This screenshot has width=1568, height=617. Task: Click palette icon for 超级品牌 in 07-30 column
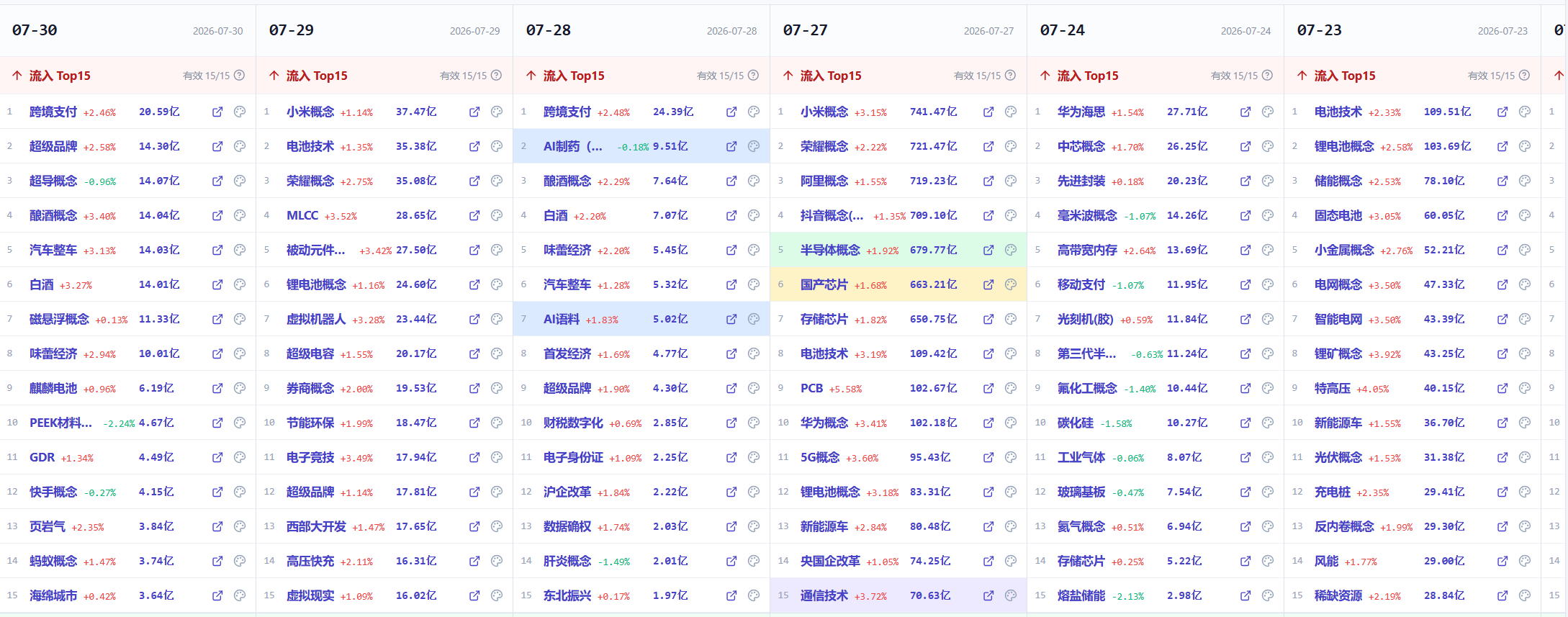coord(240,146)
